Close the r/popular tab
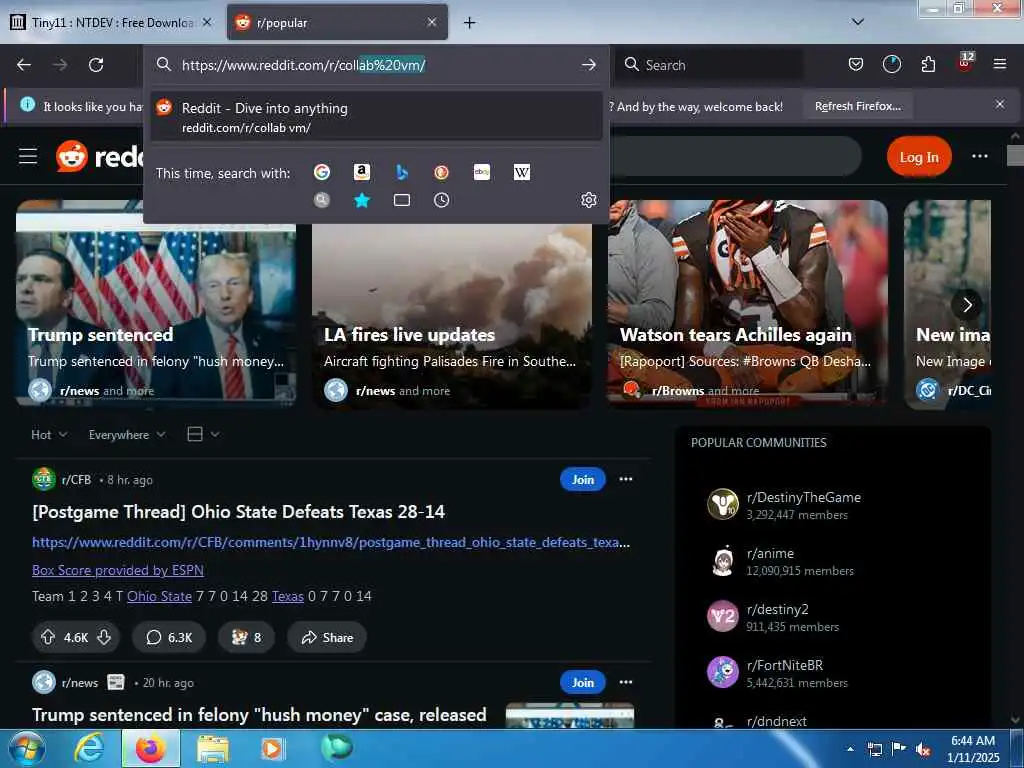The width and height of the screenshot is (1024, 768). point(432,22)
